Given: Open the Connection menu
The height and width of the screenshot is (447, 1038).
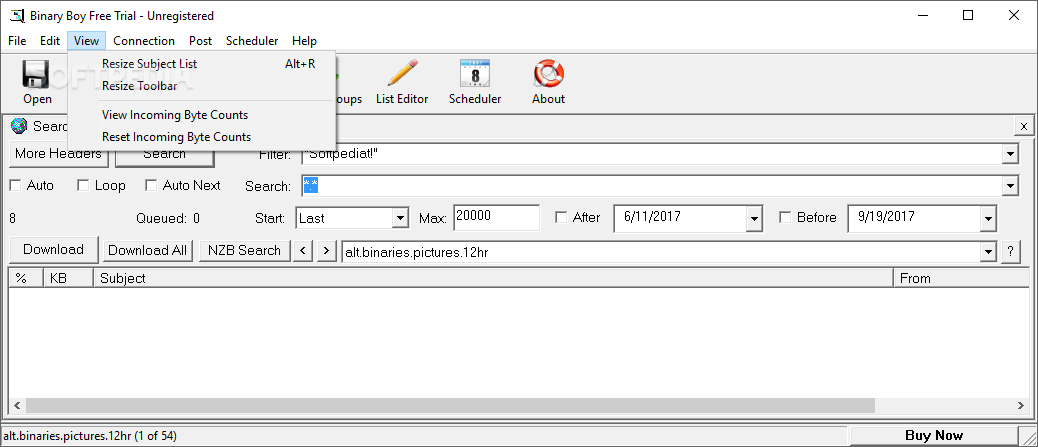Looking at the screenshot, I should pyautogui.click(x=144, y=41).
